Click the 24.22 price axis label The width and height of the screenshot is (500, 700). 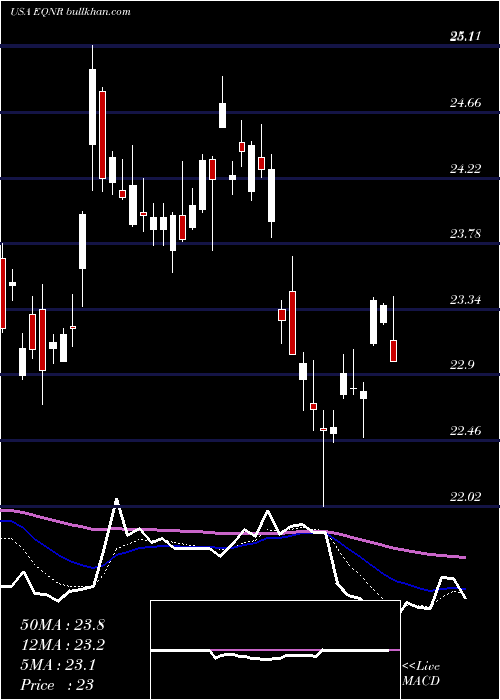click(466, 169)
